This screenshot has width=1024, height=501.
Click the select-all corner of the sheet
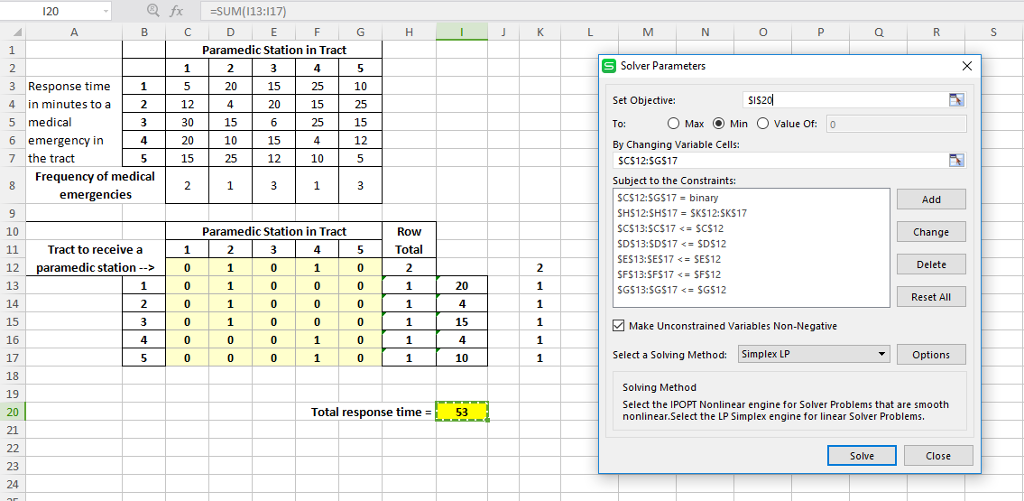coord(11,33)
